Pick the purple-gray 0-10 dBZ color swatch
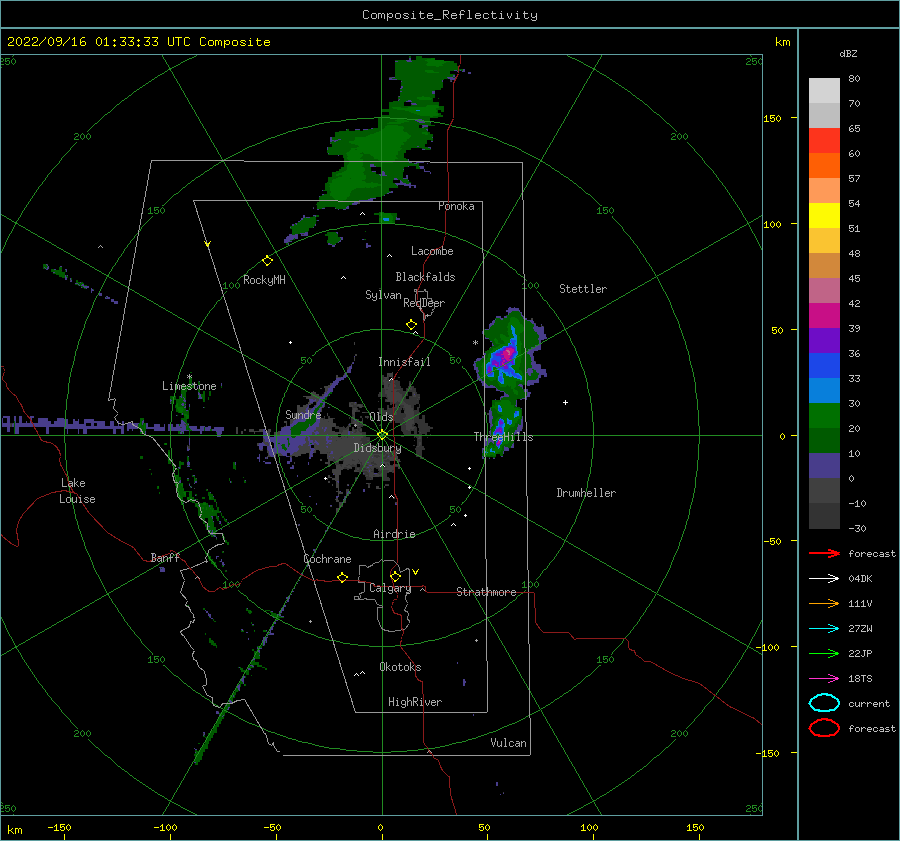 coord(824,466)
